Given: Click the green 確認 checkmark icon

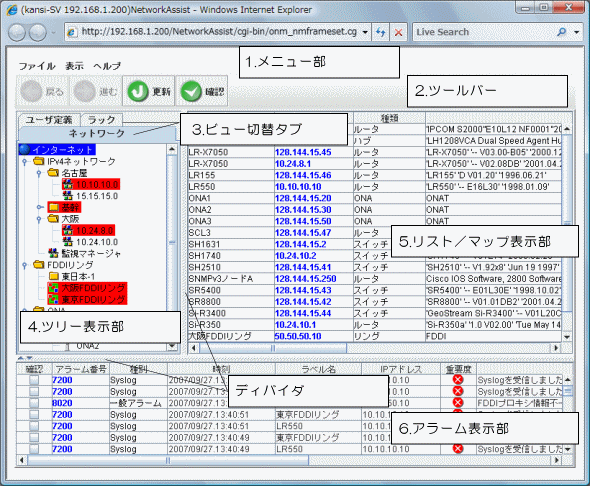Looking at the screenshot, I should click(x=191, y=91).
